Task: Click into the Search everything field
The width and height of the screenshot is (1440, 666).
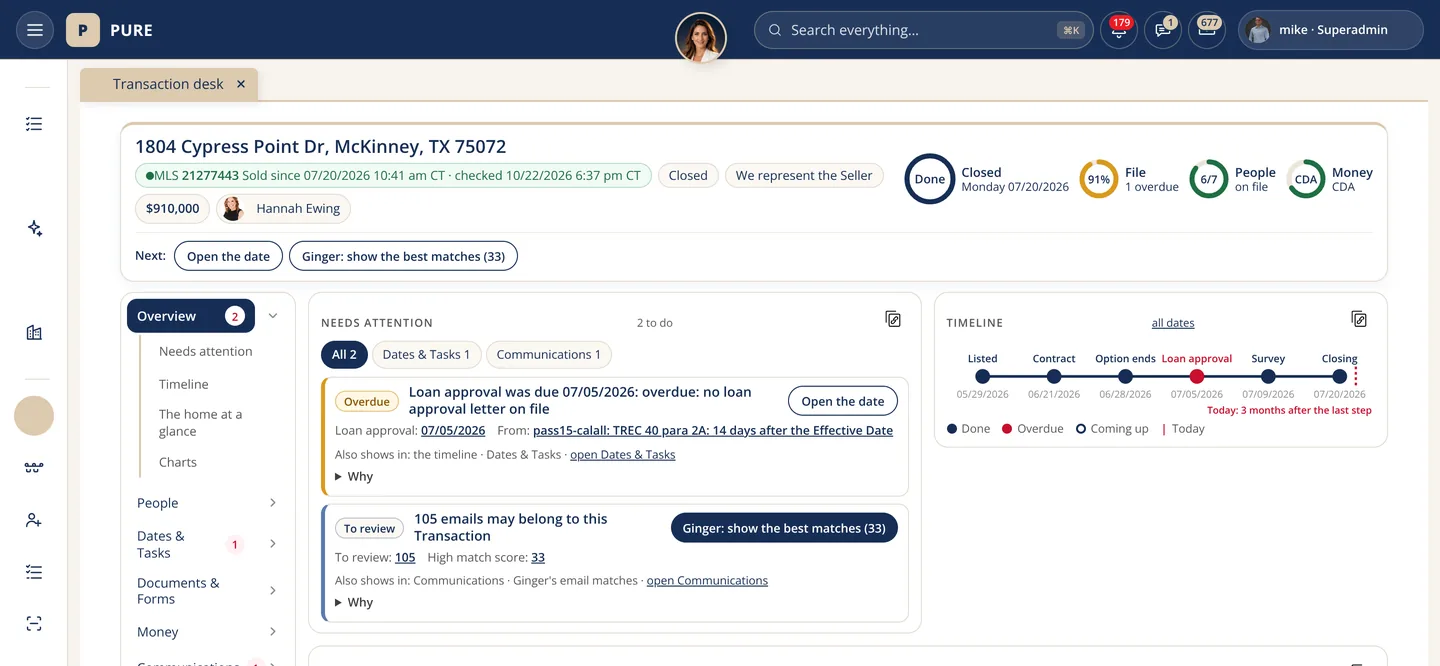Action: coord(924,30)
